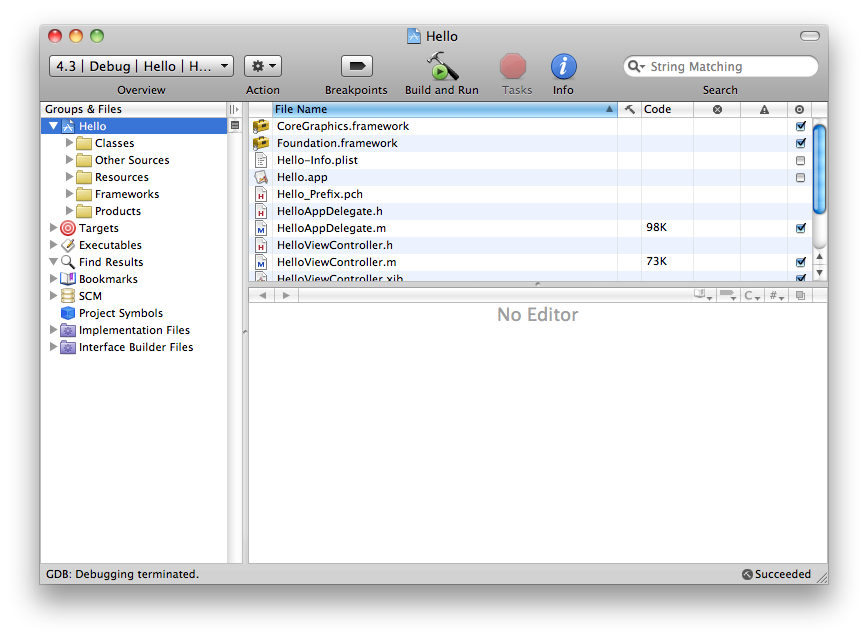Expand the Resources folder
This screenshot has width=868, height=639.
pos(69,177)
